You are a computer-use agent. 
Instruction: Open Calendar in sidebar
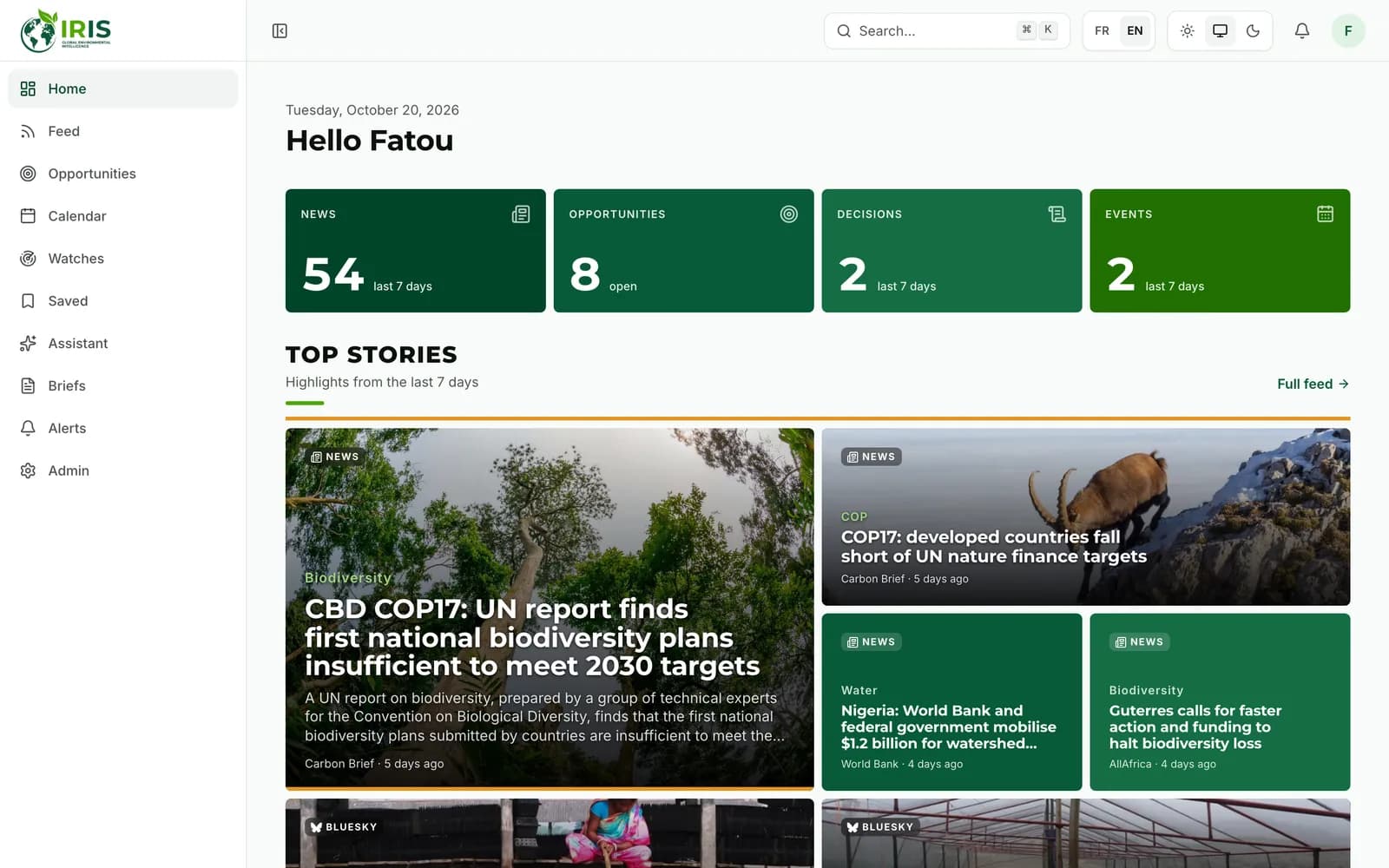click(x=122, y=216)
